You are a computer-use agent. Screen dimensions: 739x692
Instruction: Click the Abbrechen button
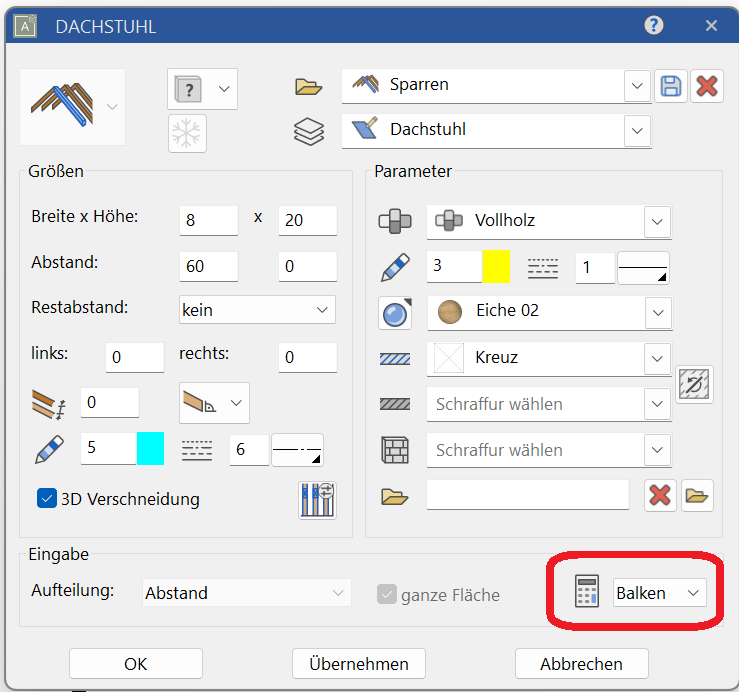pyautogui.click(x=582, y=664)
